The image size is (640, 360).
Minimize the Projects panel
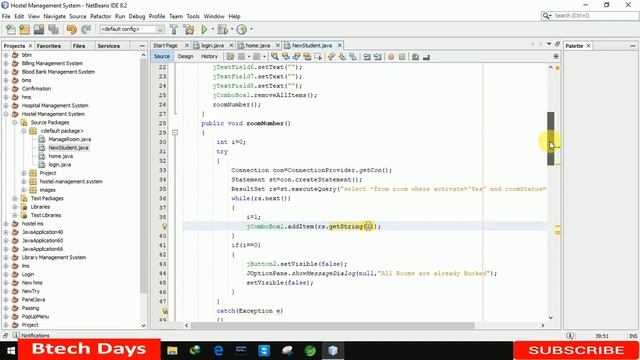(x=142, y=46)
